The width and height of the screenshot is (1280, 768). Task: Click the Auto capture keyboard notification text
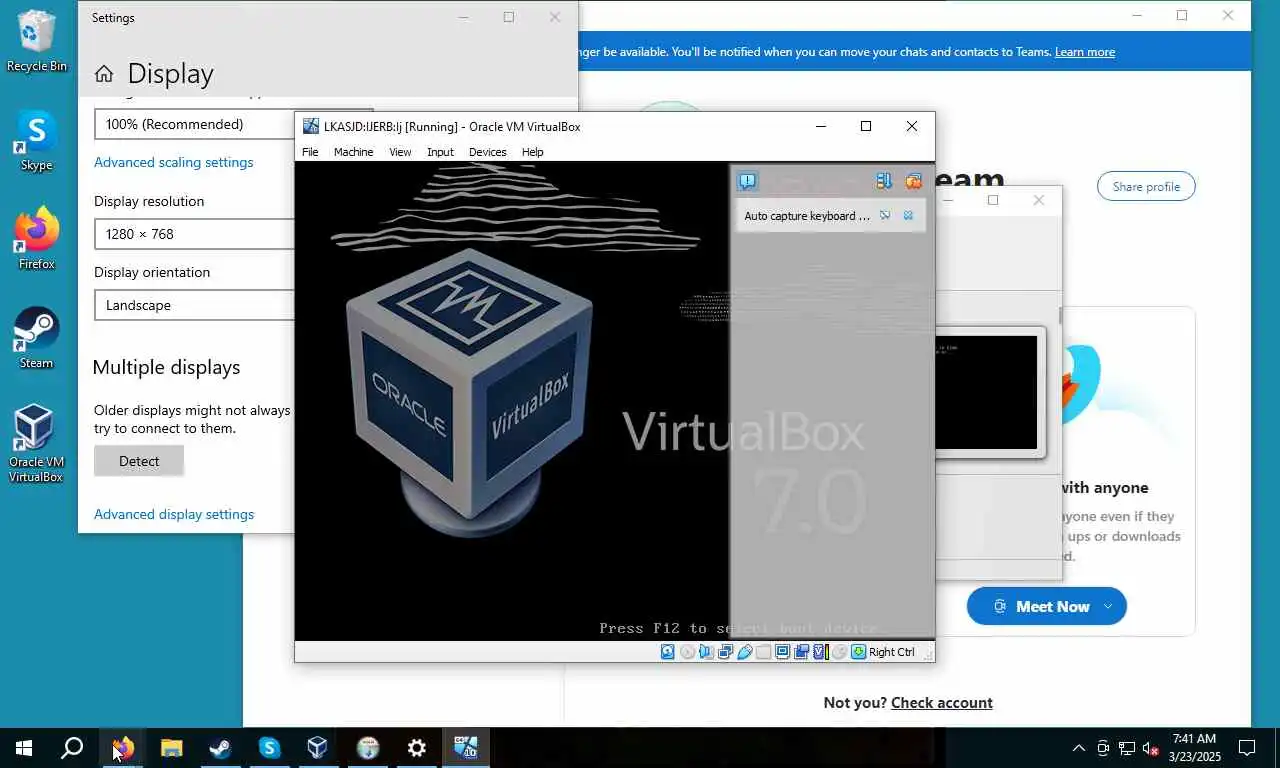click(x=807, y=216)
